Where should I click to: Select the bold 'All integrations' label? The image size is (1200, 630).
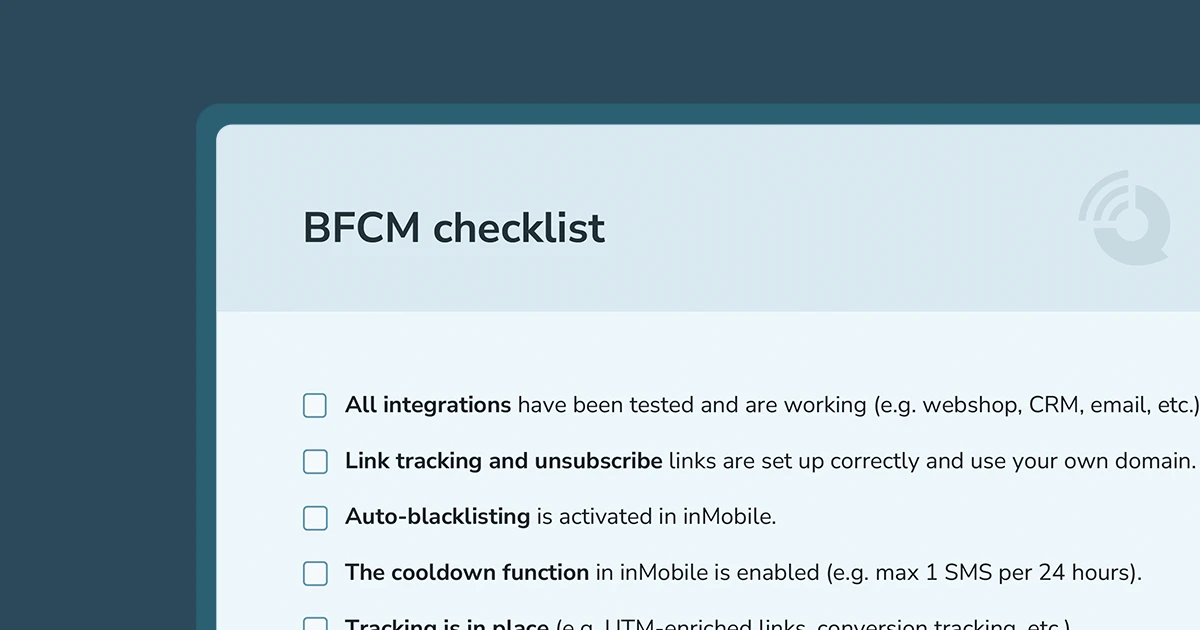tap(428, 405)
